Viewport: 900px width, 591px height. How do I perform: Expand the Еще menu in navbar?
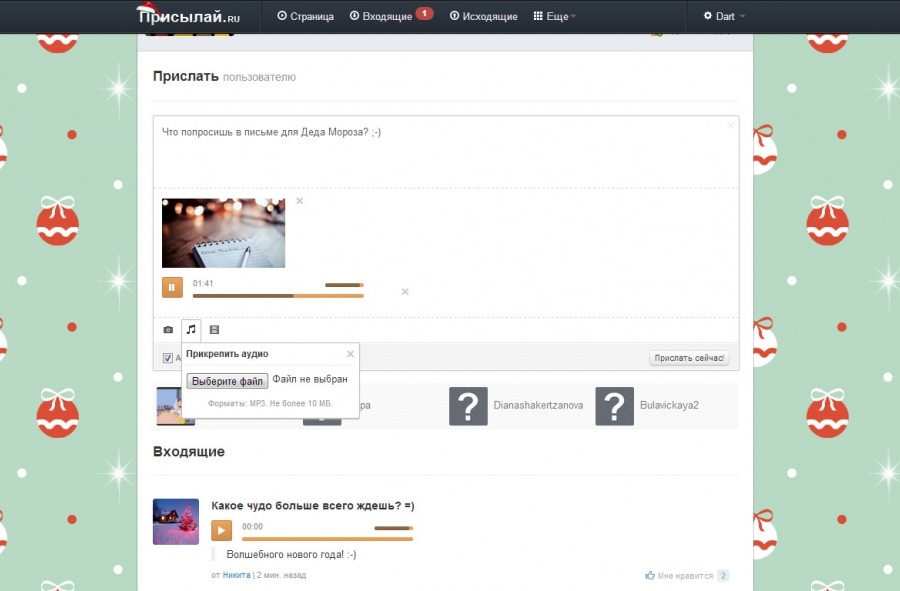click(554, 16)
